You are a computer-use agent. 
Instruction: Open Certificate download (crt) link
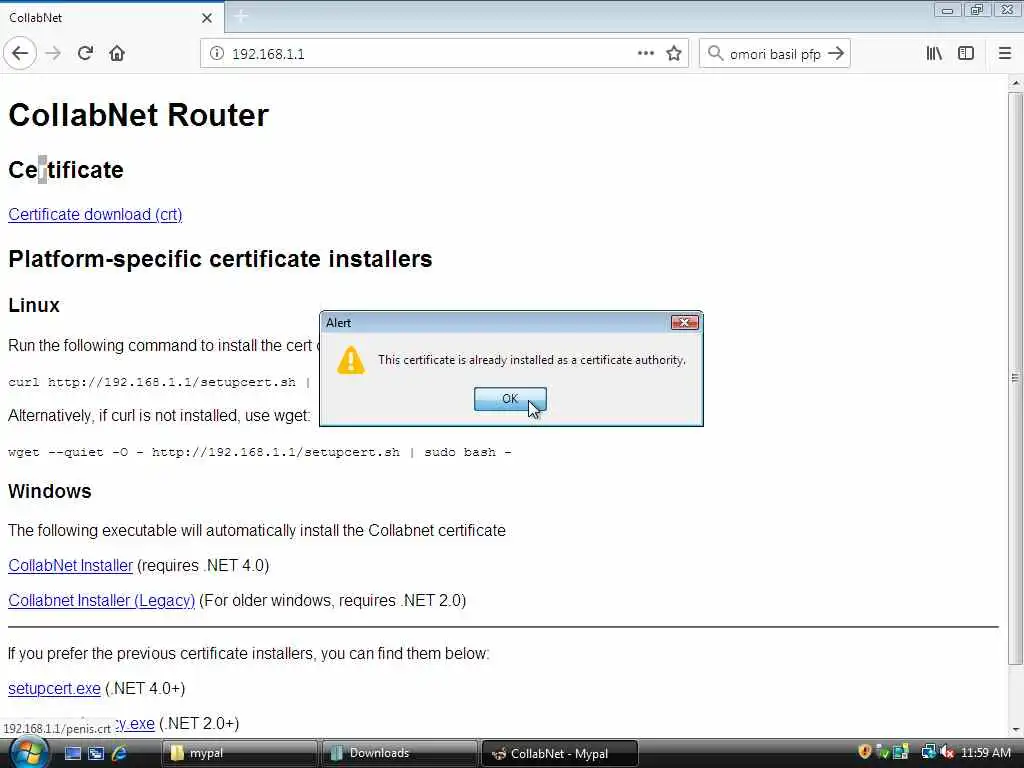(95, 215)
